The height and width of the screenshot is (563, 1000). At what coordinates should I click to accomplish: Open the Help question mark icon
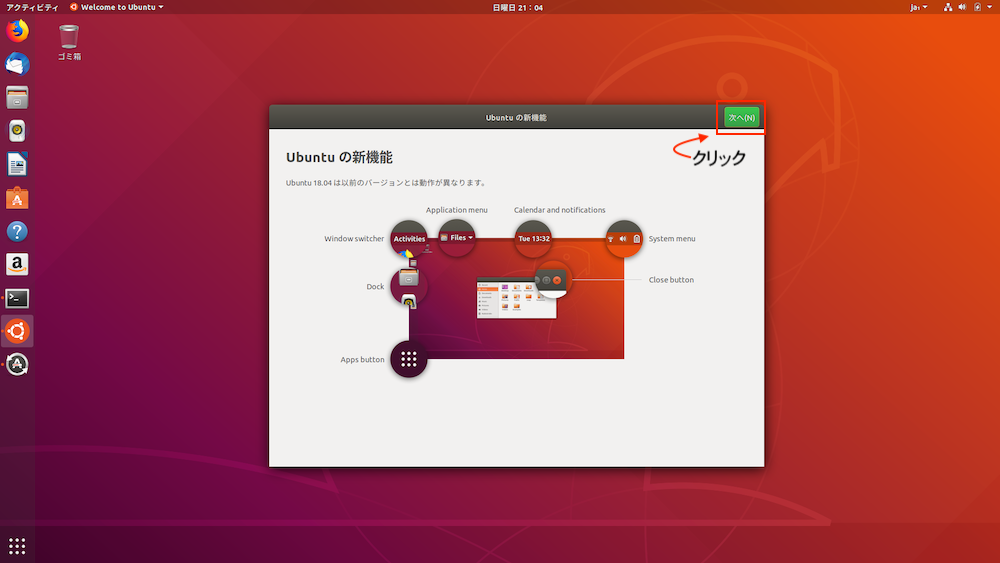coord(17,231)
